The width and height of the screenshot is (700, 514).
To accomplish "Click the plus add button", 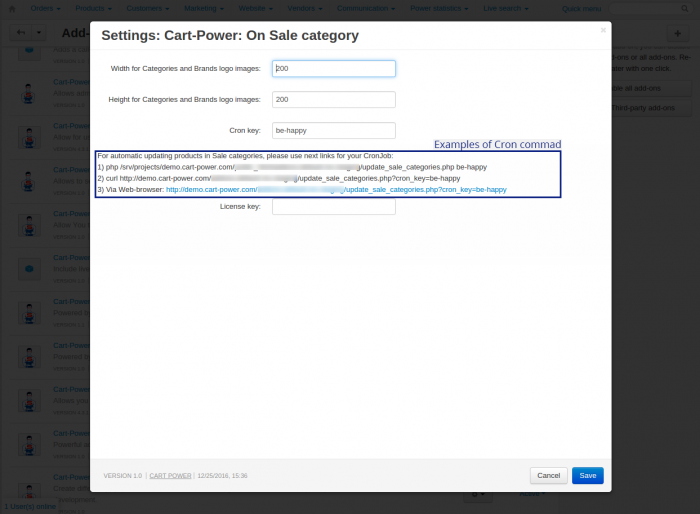I will coord(677,33).
